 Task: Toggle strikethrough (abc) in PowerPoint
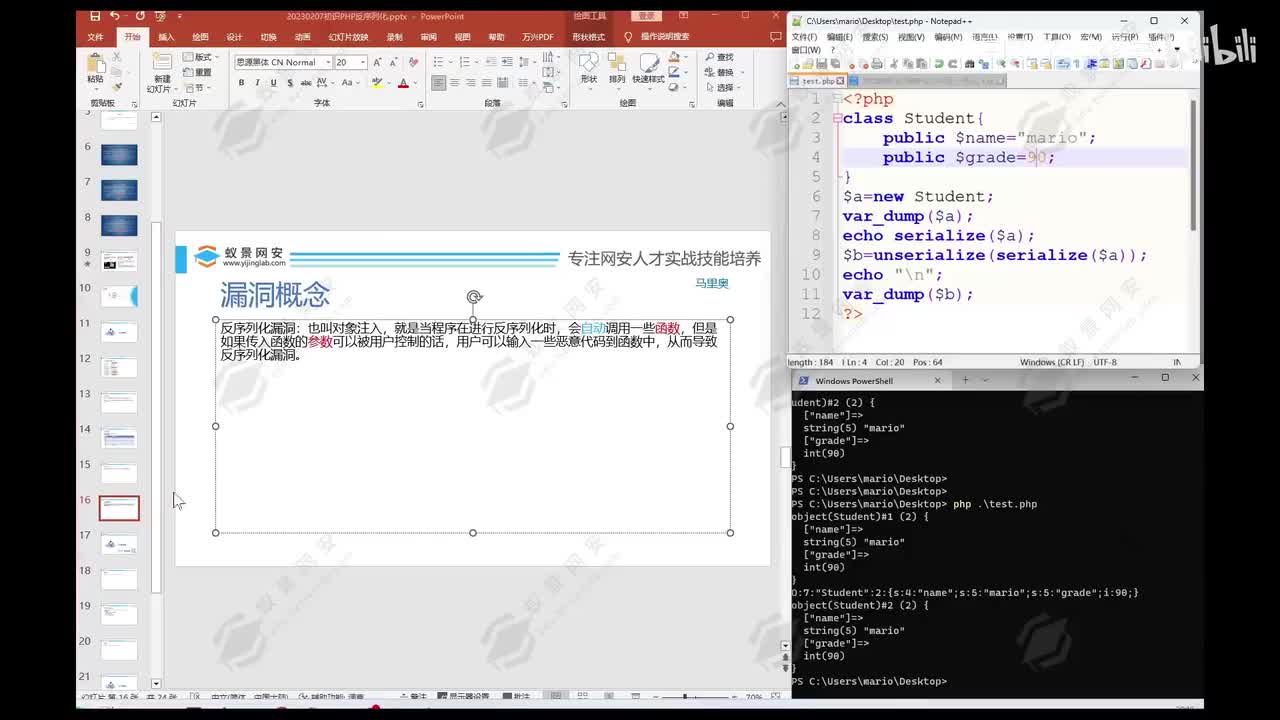click(x=306, y=83)
